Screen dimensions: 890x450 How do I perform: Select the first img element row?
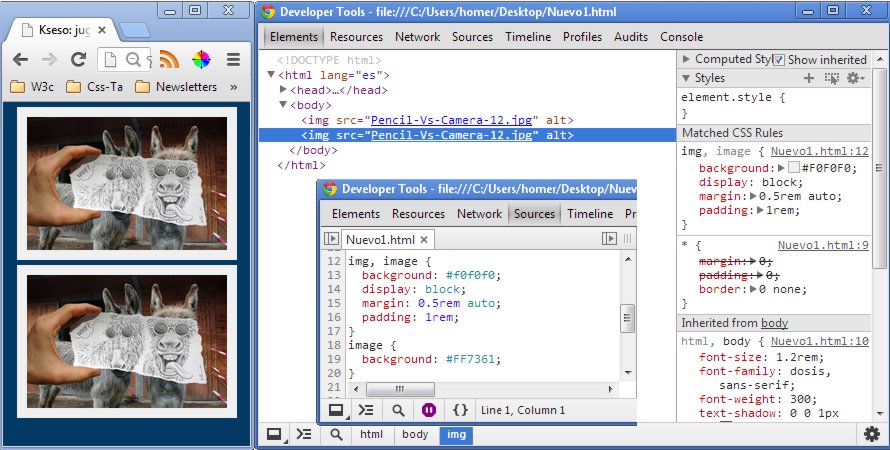[467, 120]
